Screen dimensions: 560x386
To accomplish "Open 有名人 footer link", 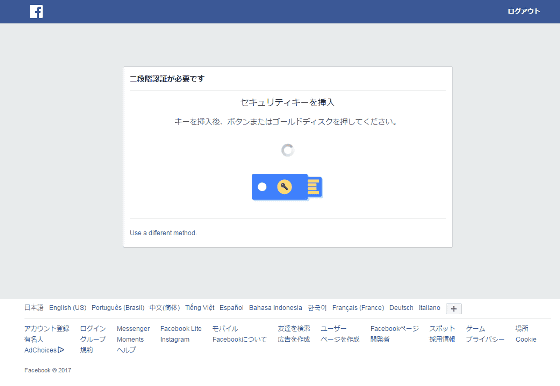I will pos(34,339).
